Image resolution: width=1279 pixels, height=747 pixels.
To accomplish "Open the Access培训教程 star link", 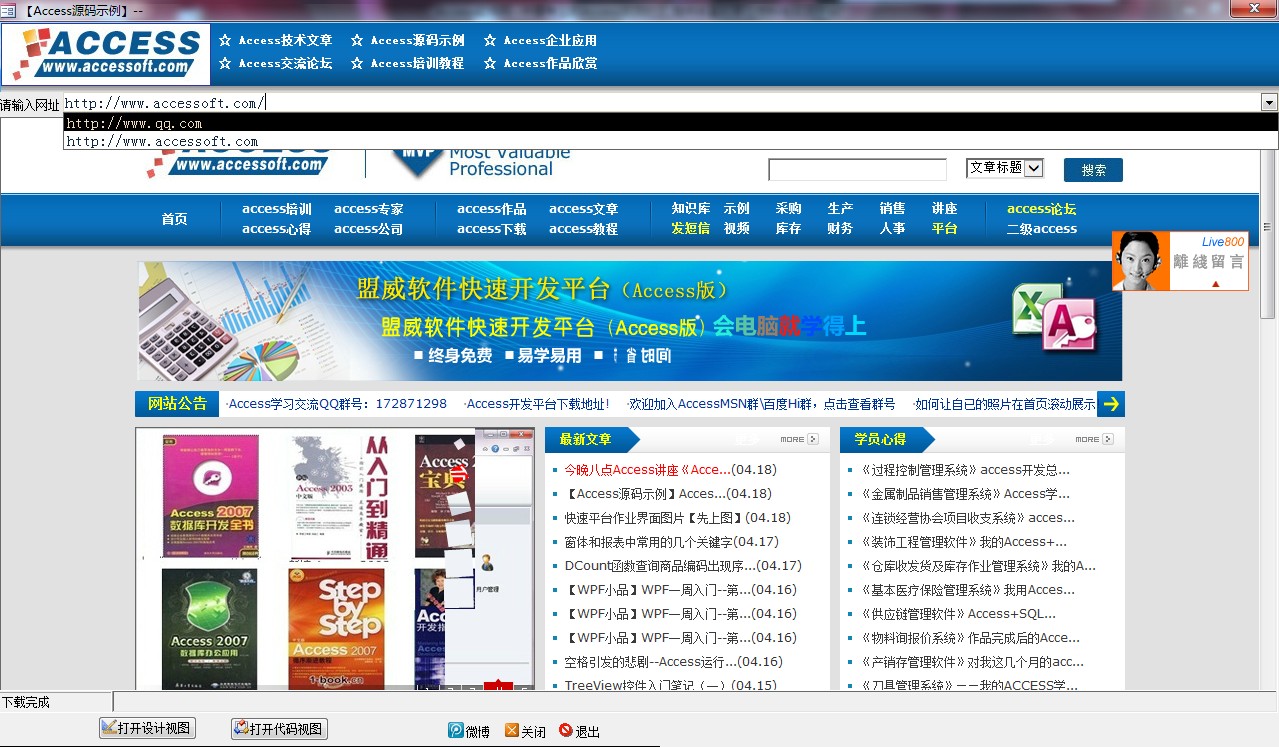I will [x=407, y=63].
